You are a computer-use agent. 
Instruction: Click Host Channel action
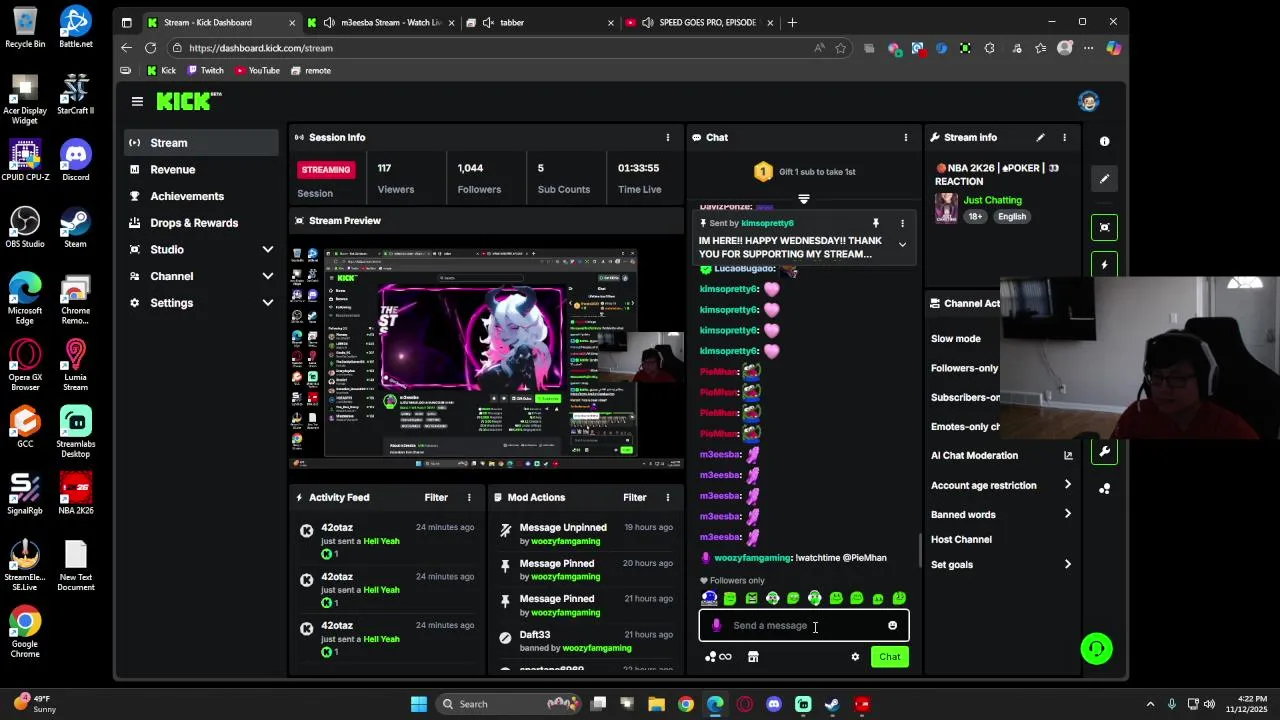pos(961,540)
